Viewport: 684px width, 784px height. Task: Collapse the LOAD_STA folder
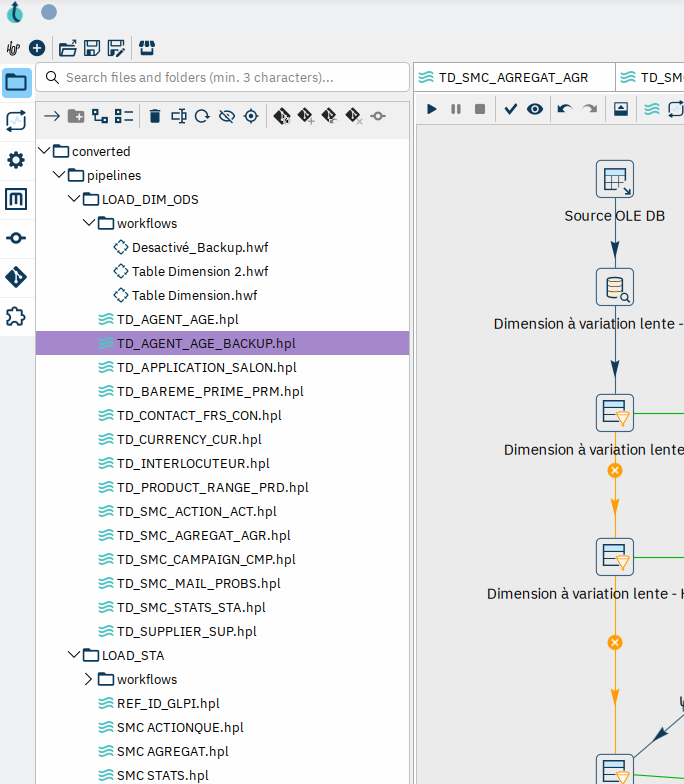[x=74, y=654]
